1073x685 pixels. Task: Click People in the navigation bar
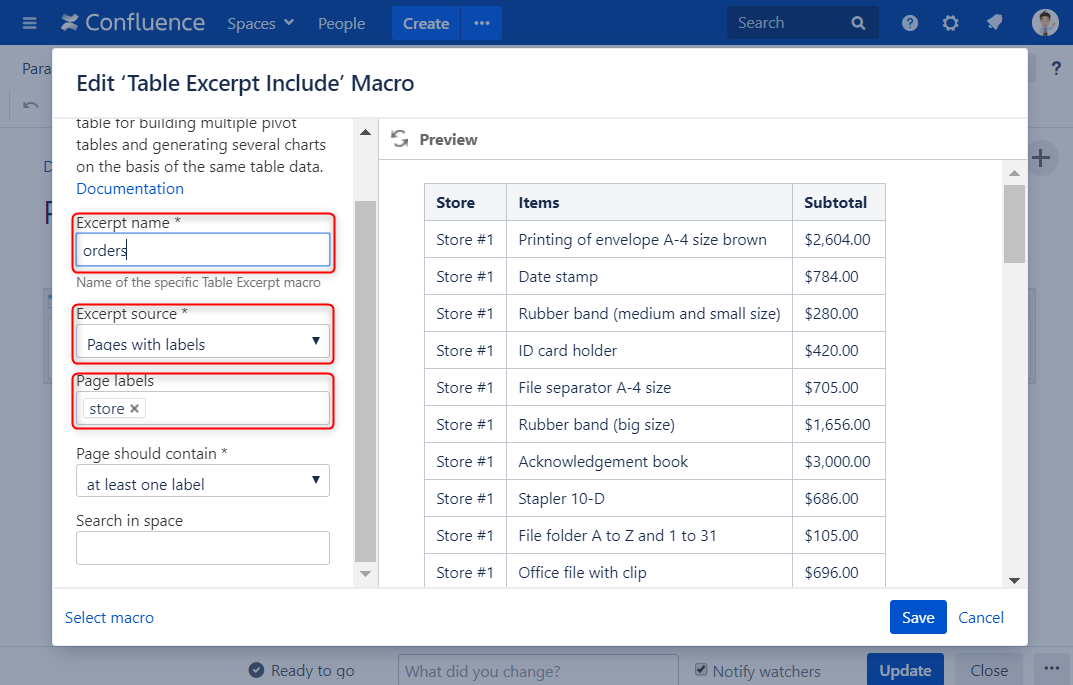point(341,22)
